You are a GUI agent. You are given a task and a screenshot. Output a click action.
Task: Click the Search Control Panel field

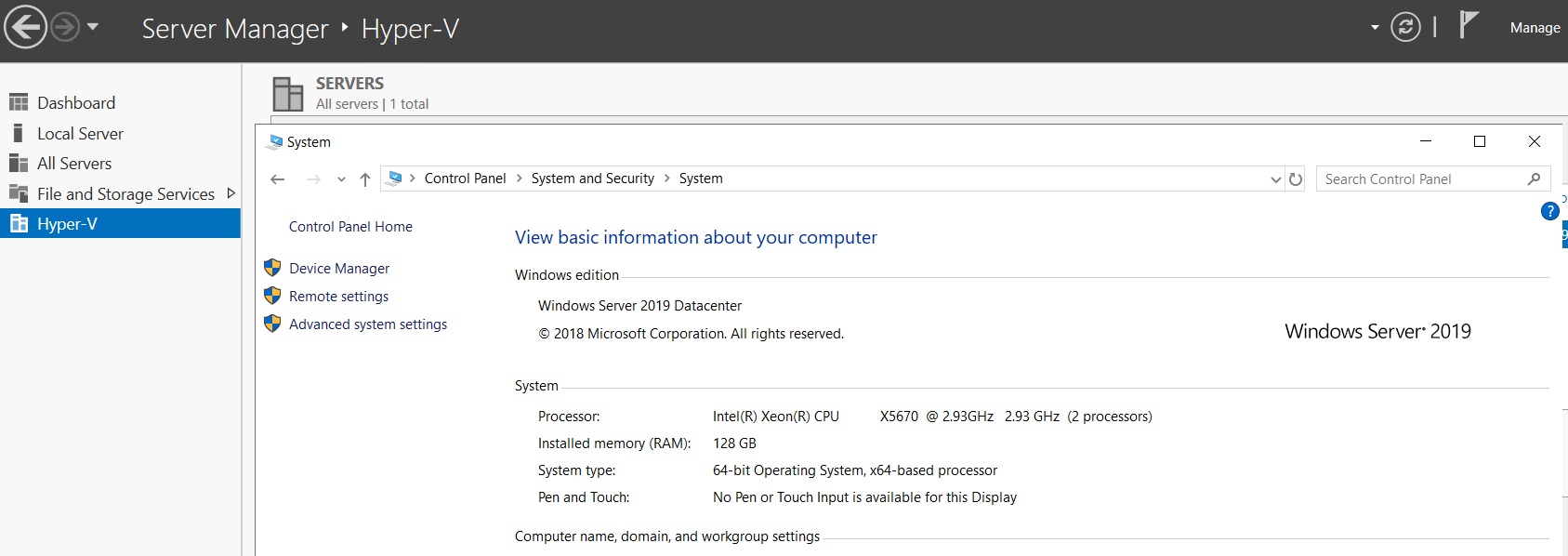click(1422, 179)
